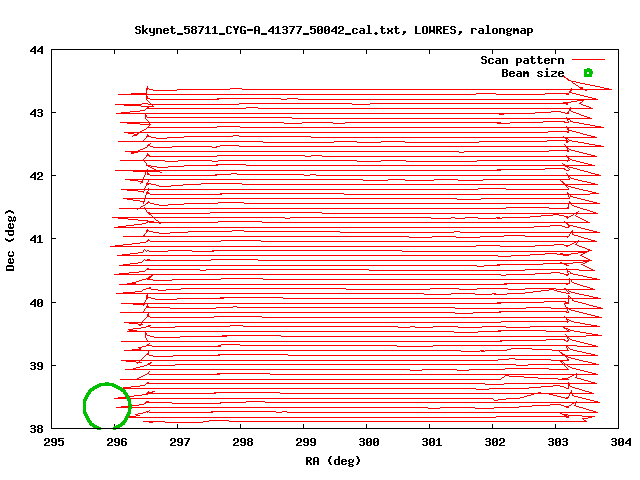The width and height of the screenshot is (640, 480).
Task: Click the green beam size legend marker
Action: click(588, 73)
